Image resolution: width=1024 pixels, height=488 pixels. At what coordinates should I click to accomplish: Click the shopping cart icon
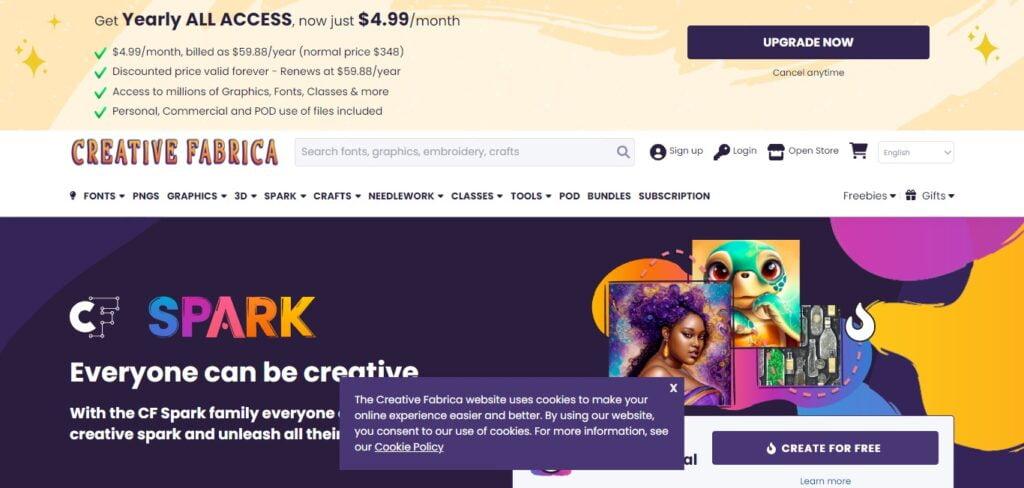(858, 151)
